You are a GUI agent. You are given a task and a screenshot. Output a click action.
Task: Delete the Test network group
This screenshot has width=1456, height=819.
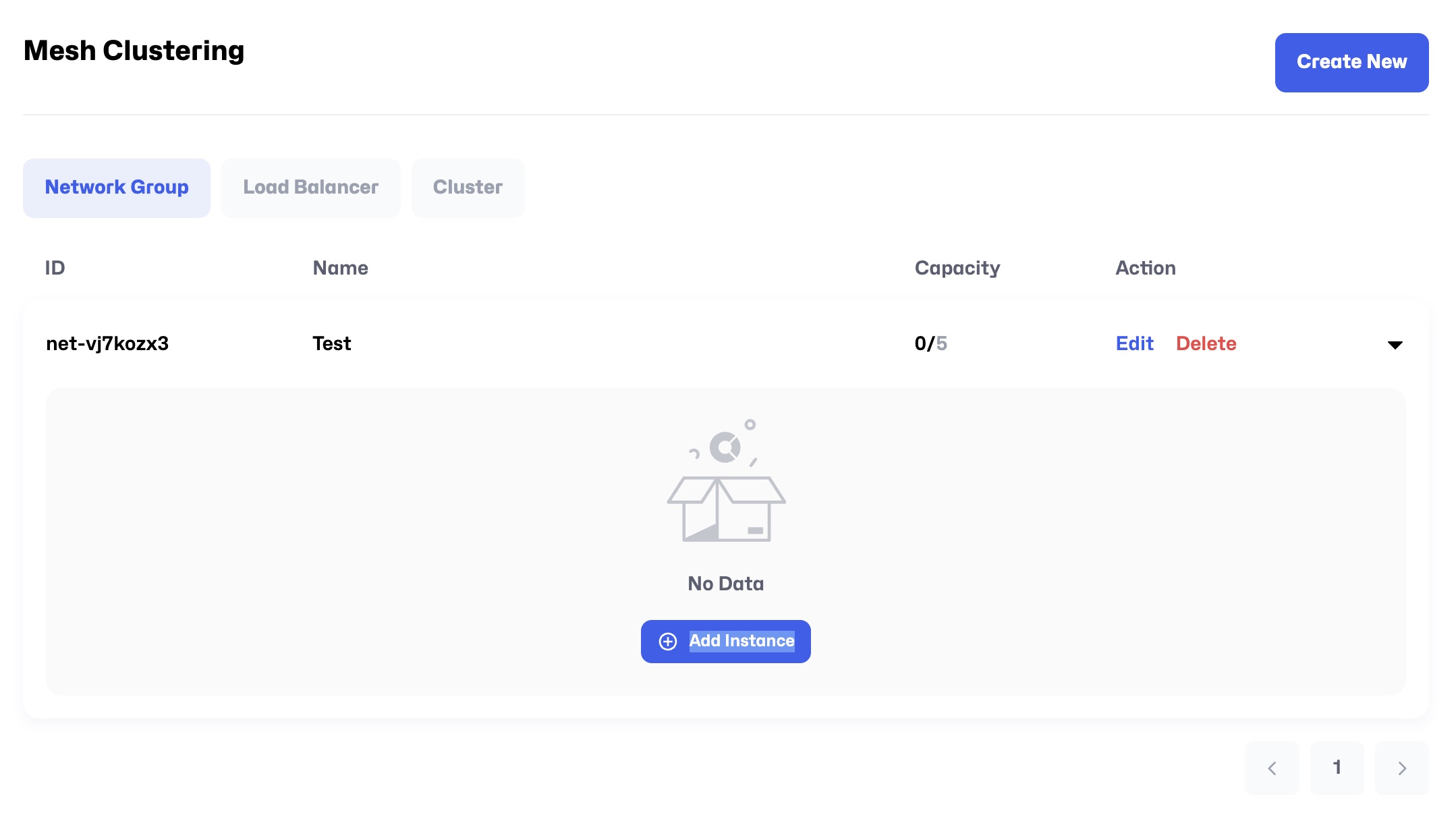(x=1206, y=343)
